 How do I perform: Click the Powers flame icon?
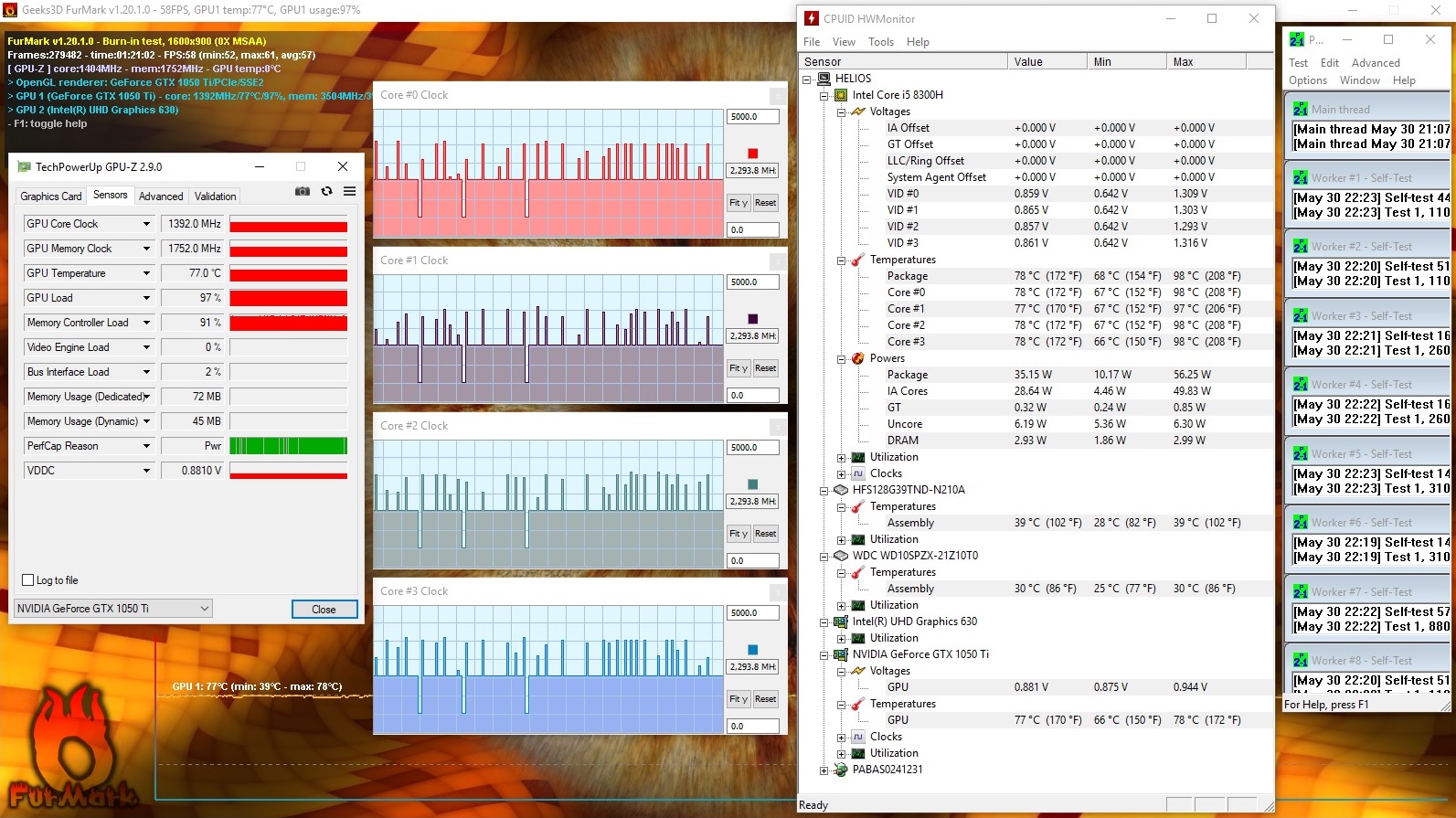point(858,358)
